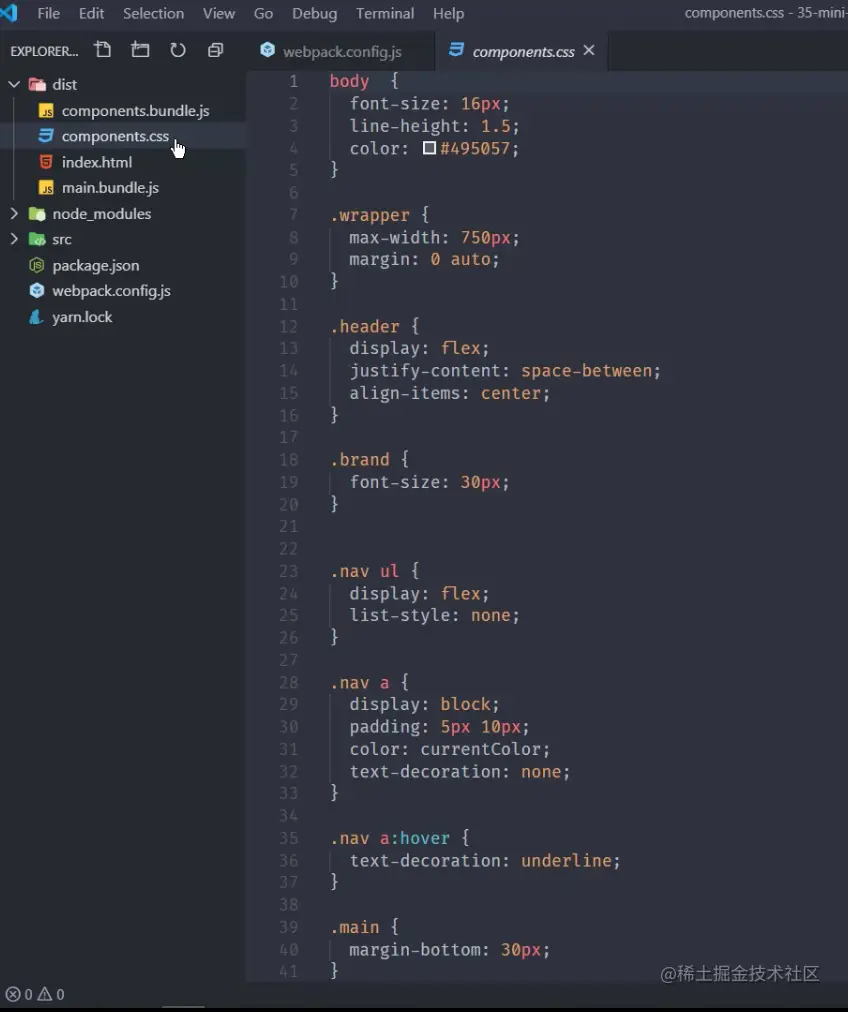Click the 'max-width' property text
This screenshot has height=1012, width=848.
point(394,238)
